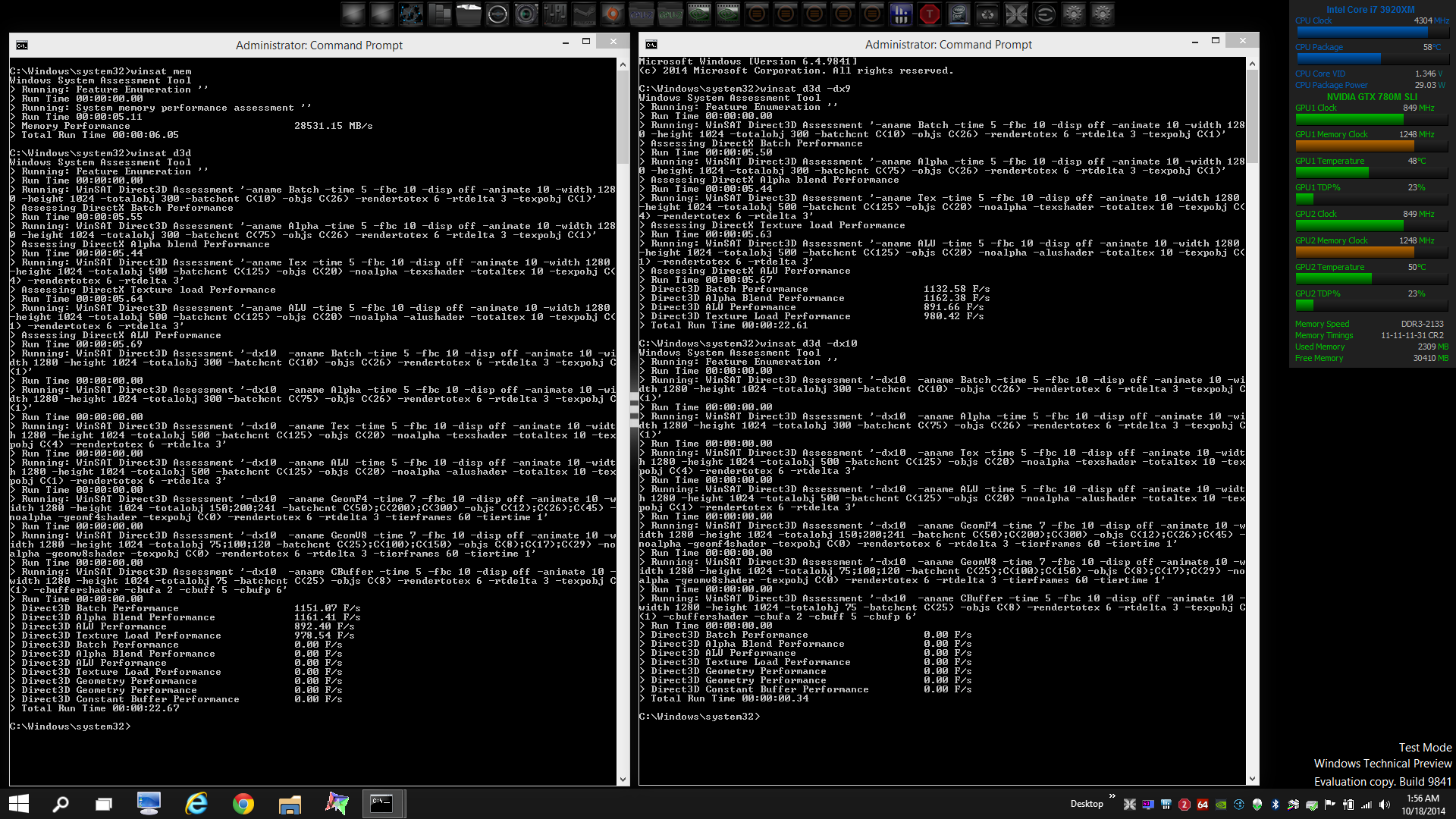Click the Windows Start button
The width and height of the screenshot is (1456, 819).
19,804
